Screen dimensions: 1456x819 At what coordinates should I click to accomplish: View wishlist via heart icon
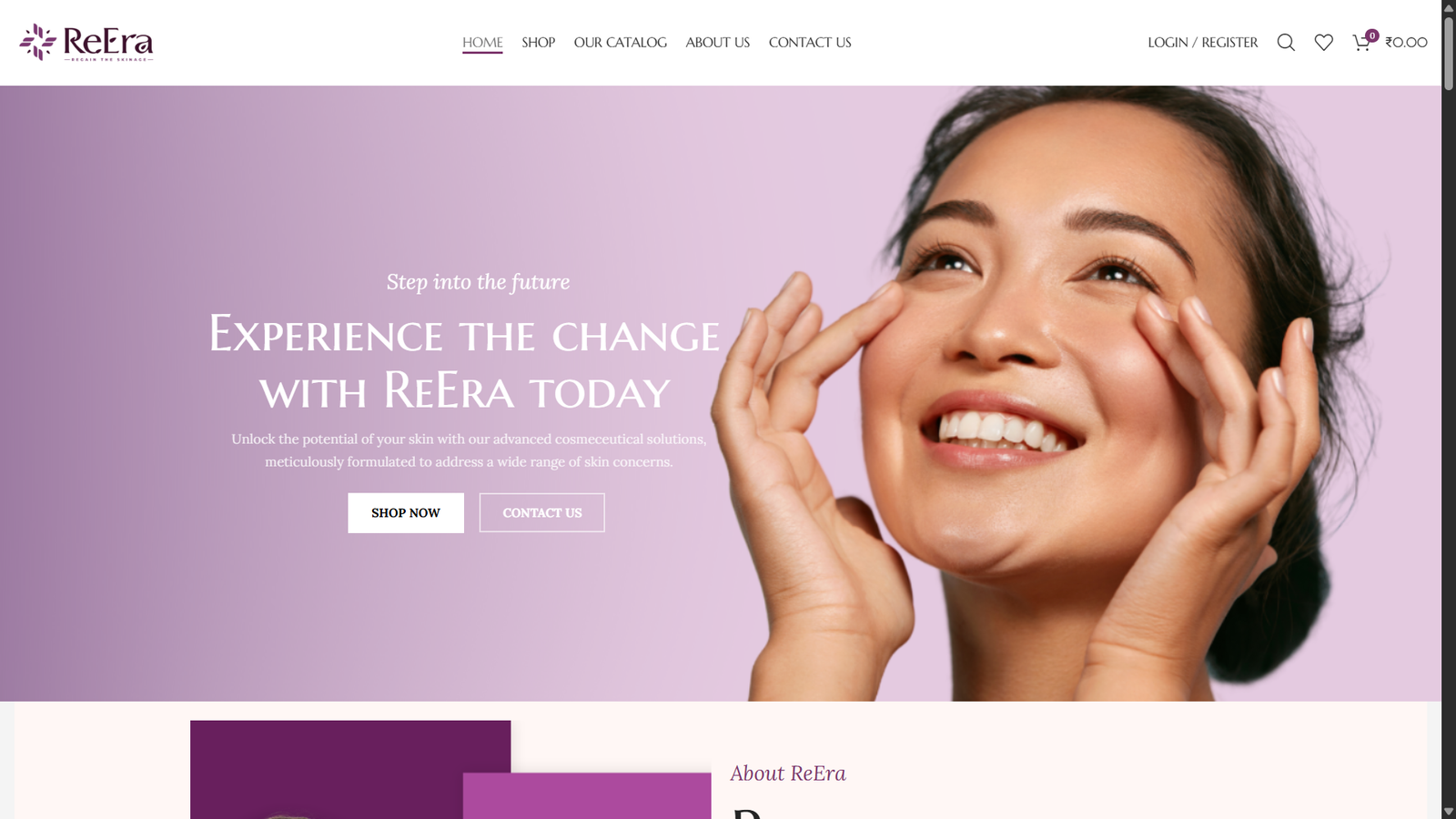tap(1324, 43)
